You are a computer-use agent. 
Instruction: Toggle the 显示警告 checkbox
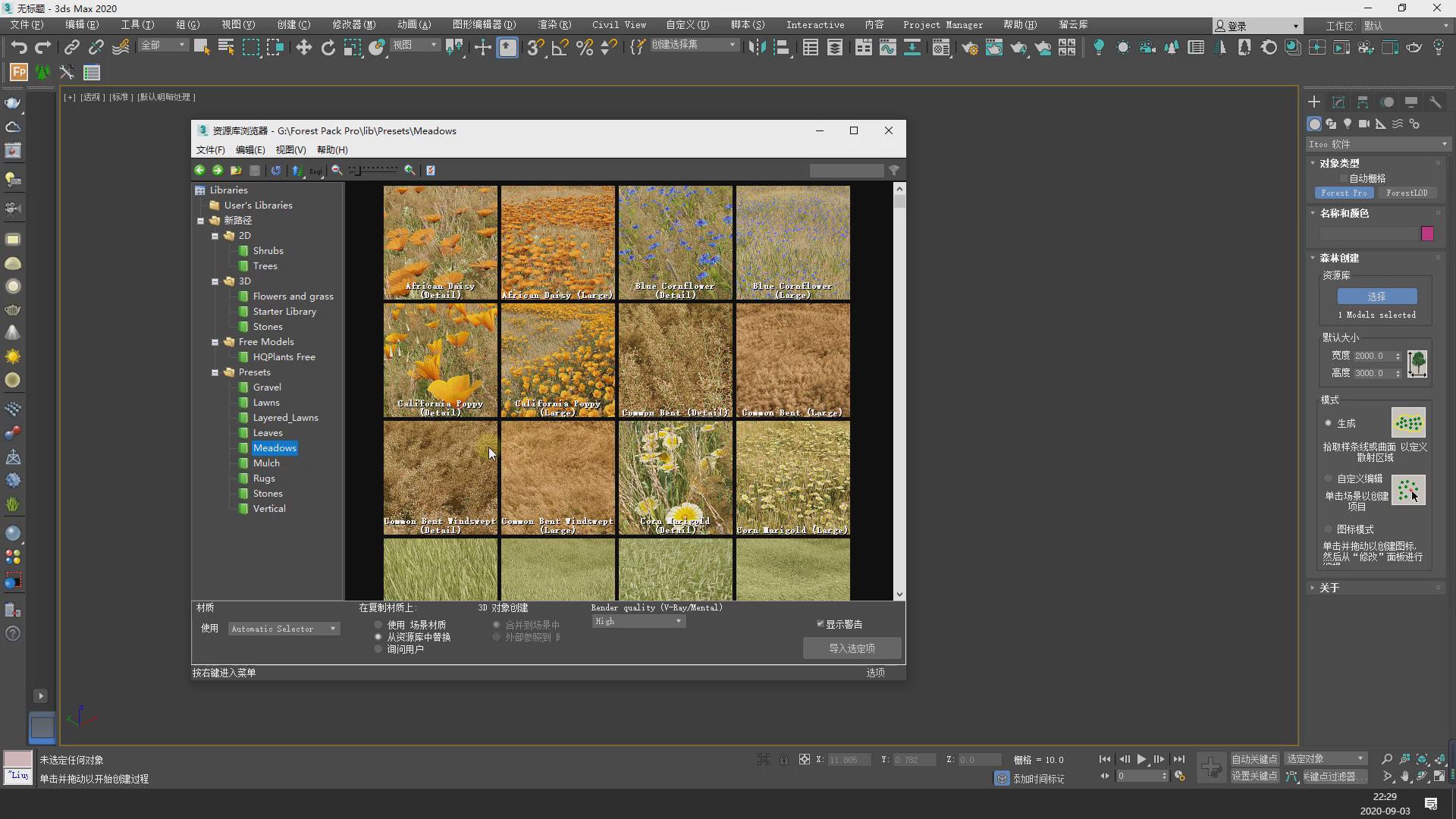pyautogui.click(x=821, y=624)
